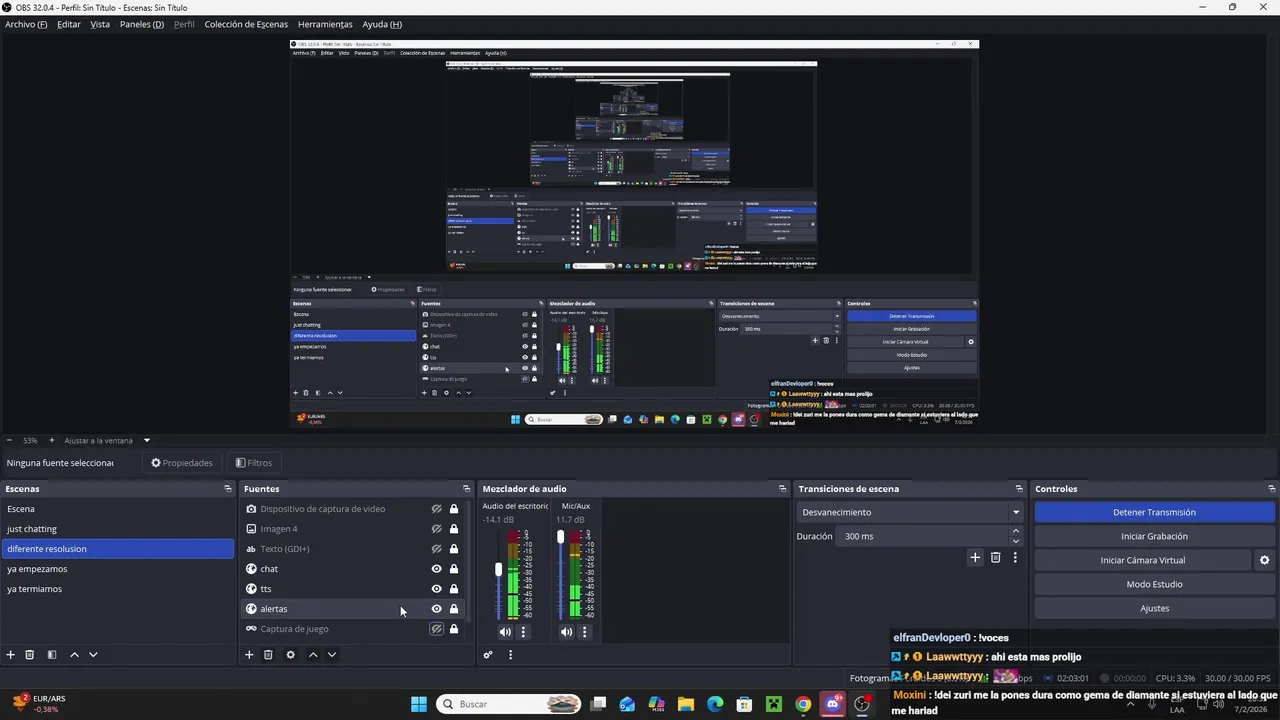
Task: Click the Mic/Aux volume fader
Action: (560, 537)
